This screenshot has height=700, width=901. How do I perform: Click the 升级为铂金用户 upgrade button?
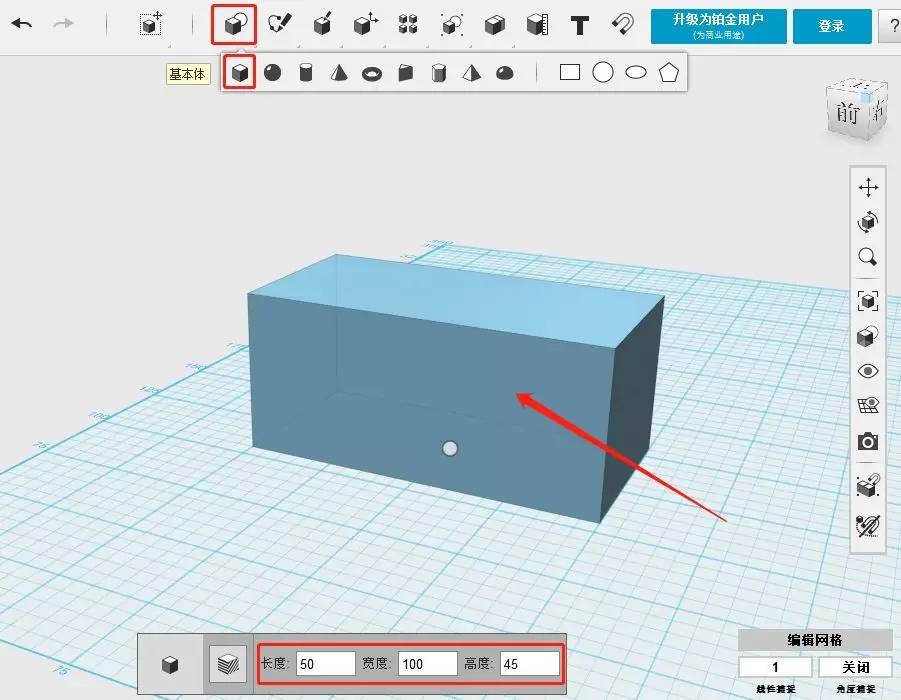tap(718, 26)
